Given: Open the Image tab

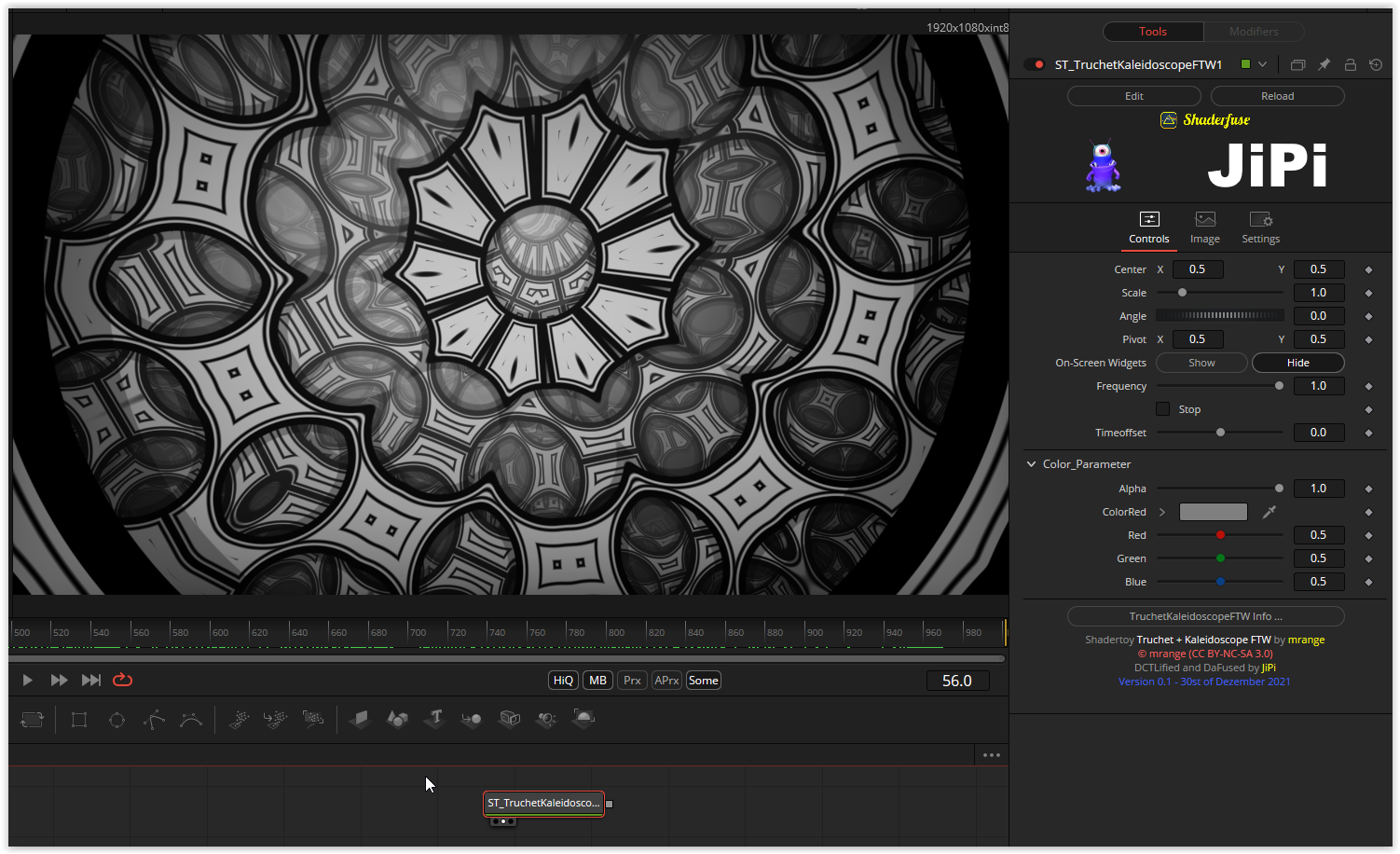Looking at the screenshot, I should point(1205,227).
